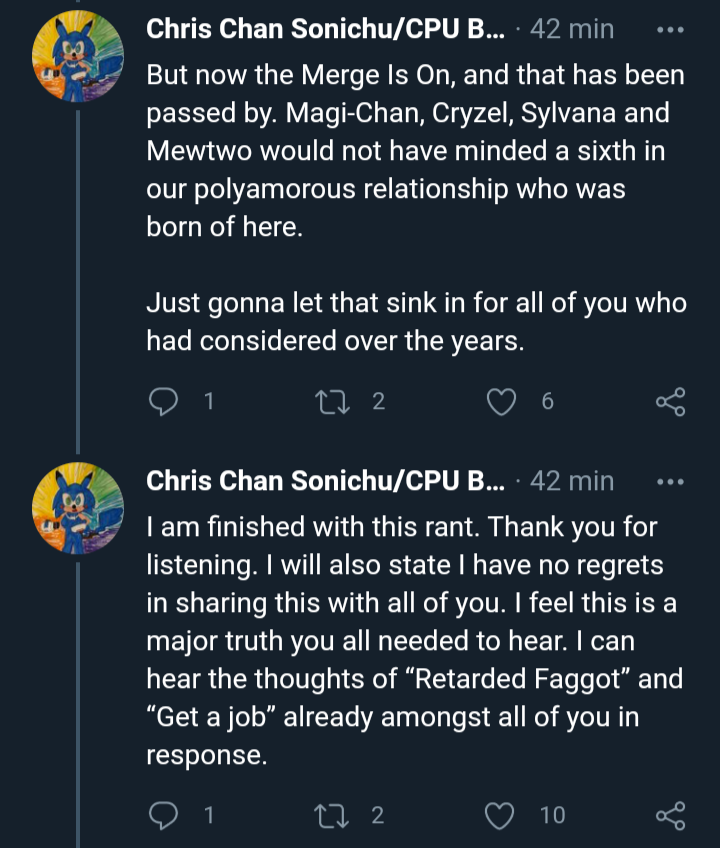Open the second tweet's profile avatar

78,508
